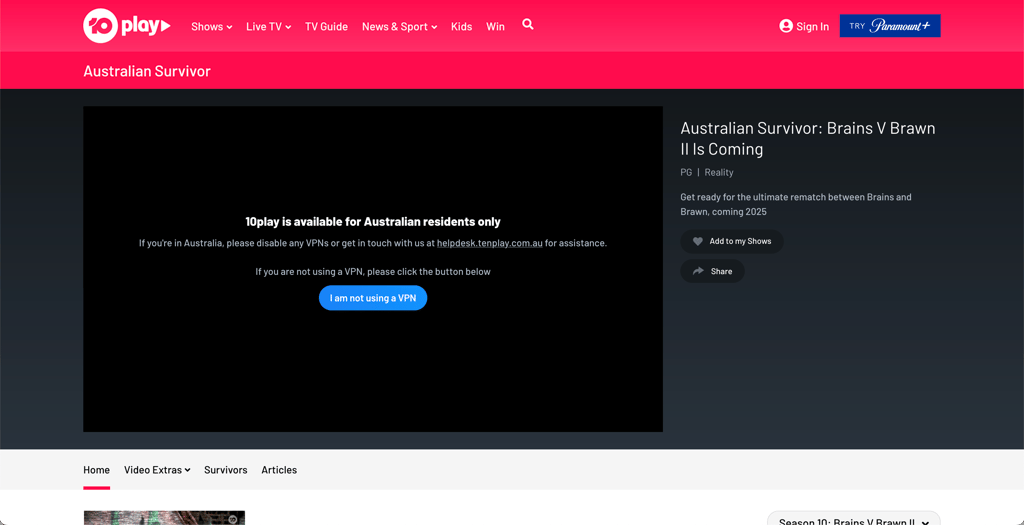Expand the News & Sport dropdown

tap(400, 27)
